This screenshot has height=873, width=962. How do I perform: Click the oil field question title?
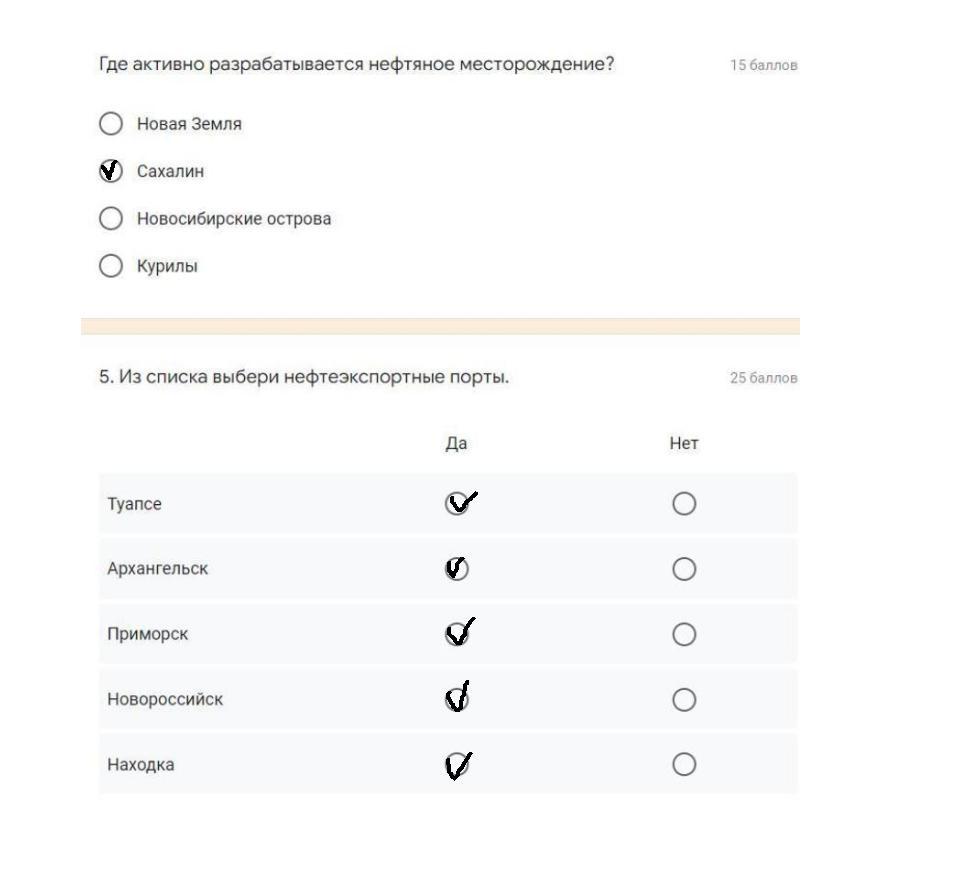click(x=356, y=65)
